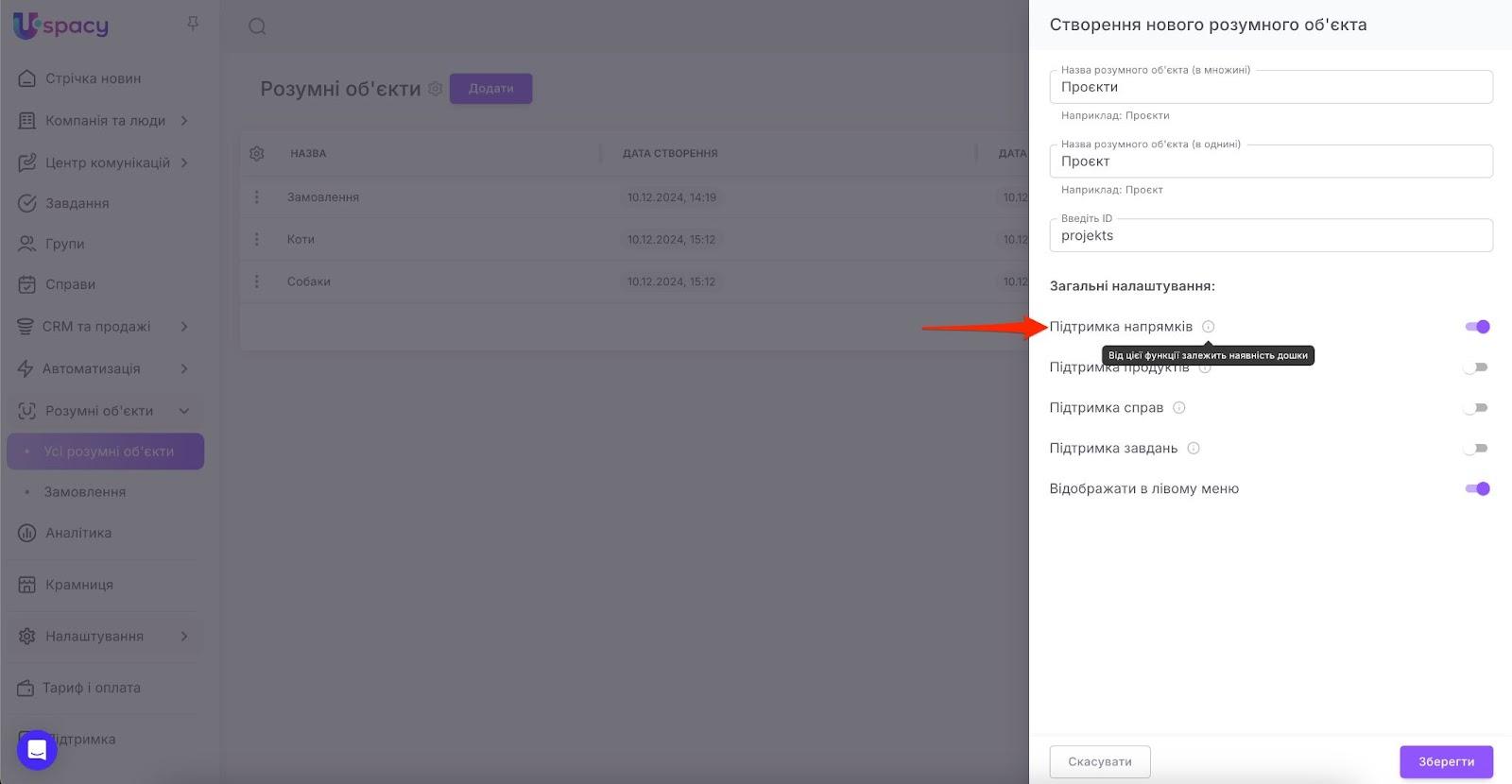Open row menu for Собаки

[x=256, y=281]
